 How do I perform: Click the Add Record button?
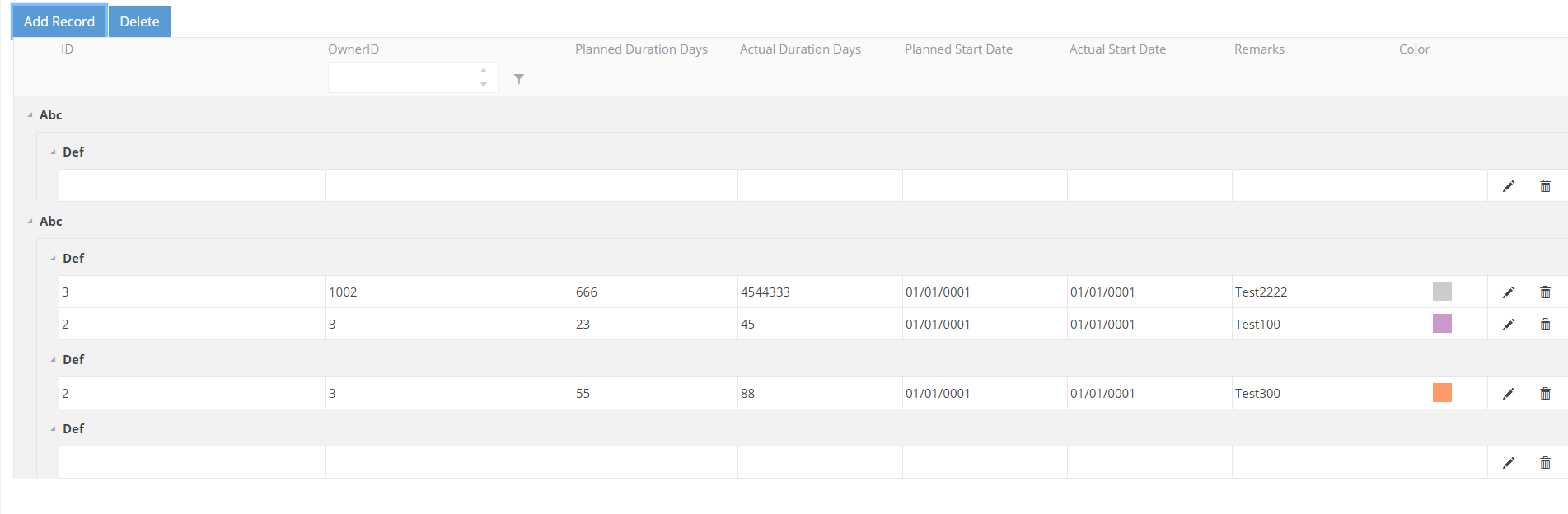point(59,21)
